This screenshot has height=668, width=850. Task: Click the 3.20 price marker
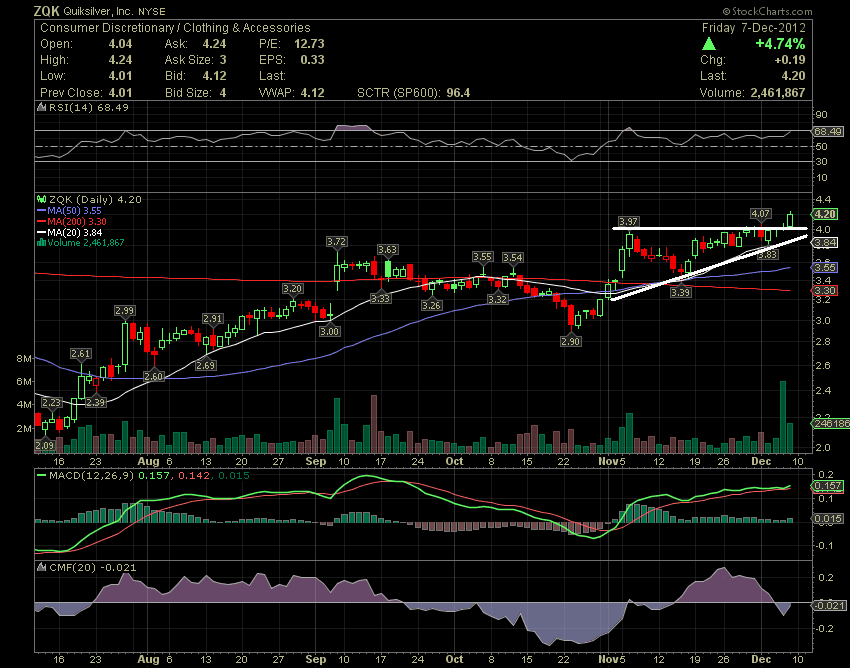tap(293, 288)
